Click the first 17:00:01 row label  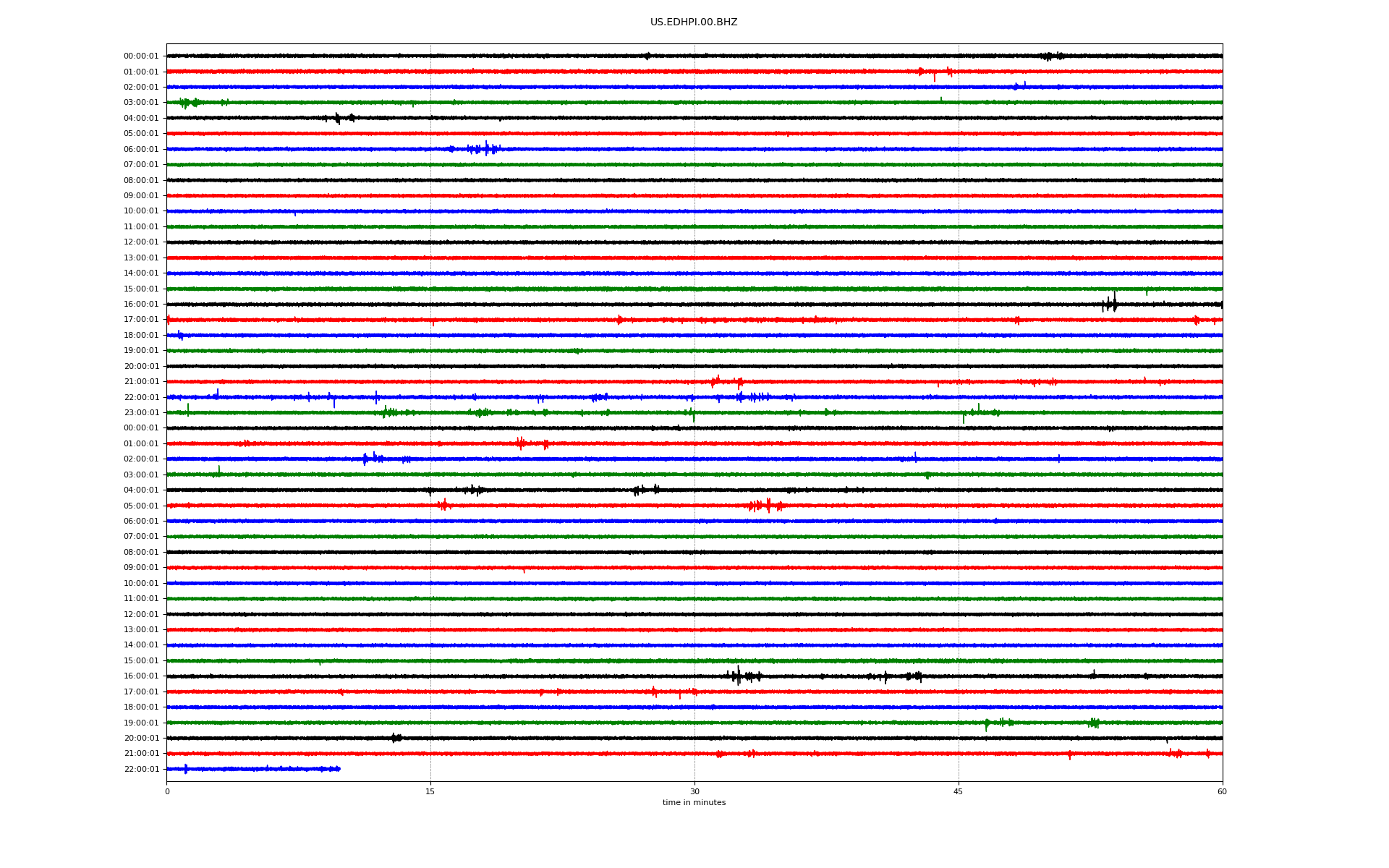pyautogui.click(x=141, y=320)
